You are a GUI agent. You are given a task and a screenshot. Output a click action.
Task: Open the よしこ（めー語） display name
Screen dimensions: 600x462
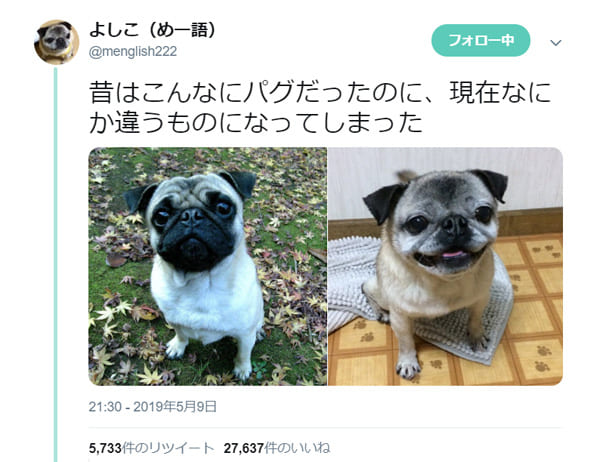[153, 29]
